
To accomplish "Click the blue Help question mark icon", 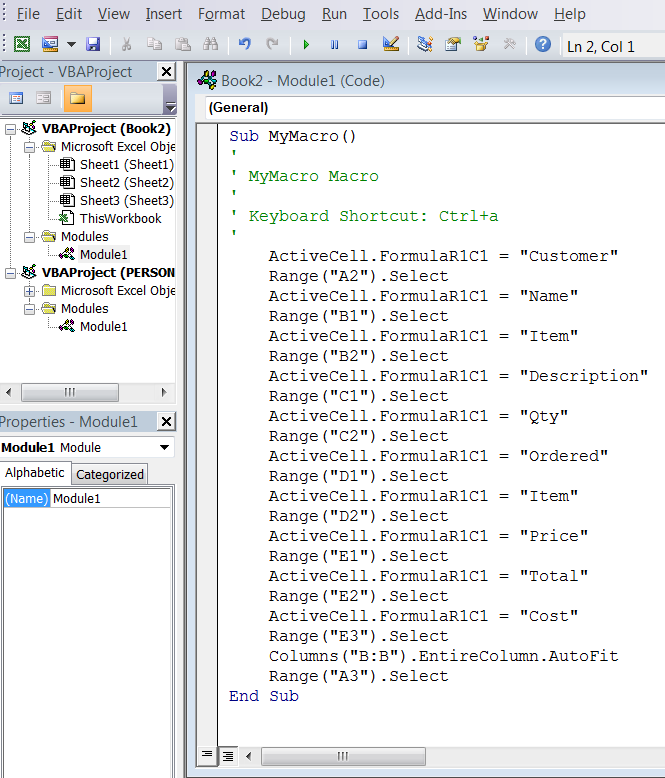I will point(542,45).
